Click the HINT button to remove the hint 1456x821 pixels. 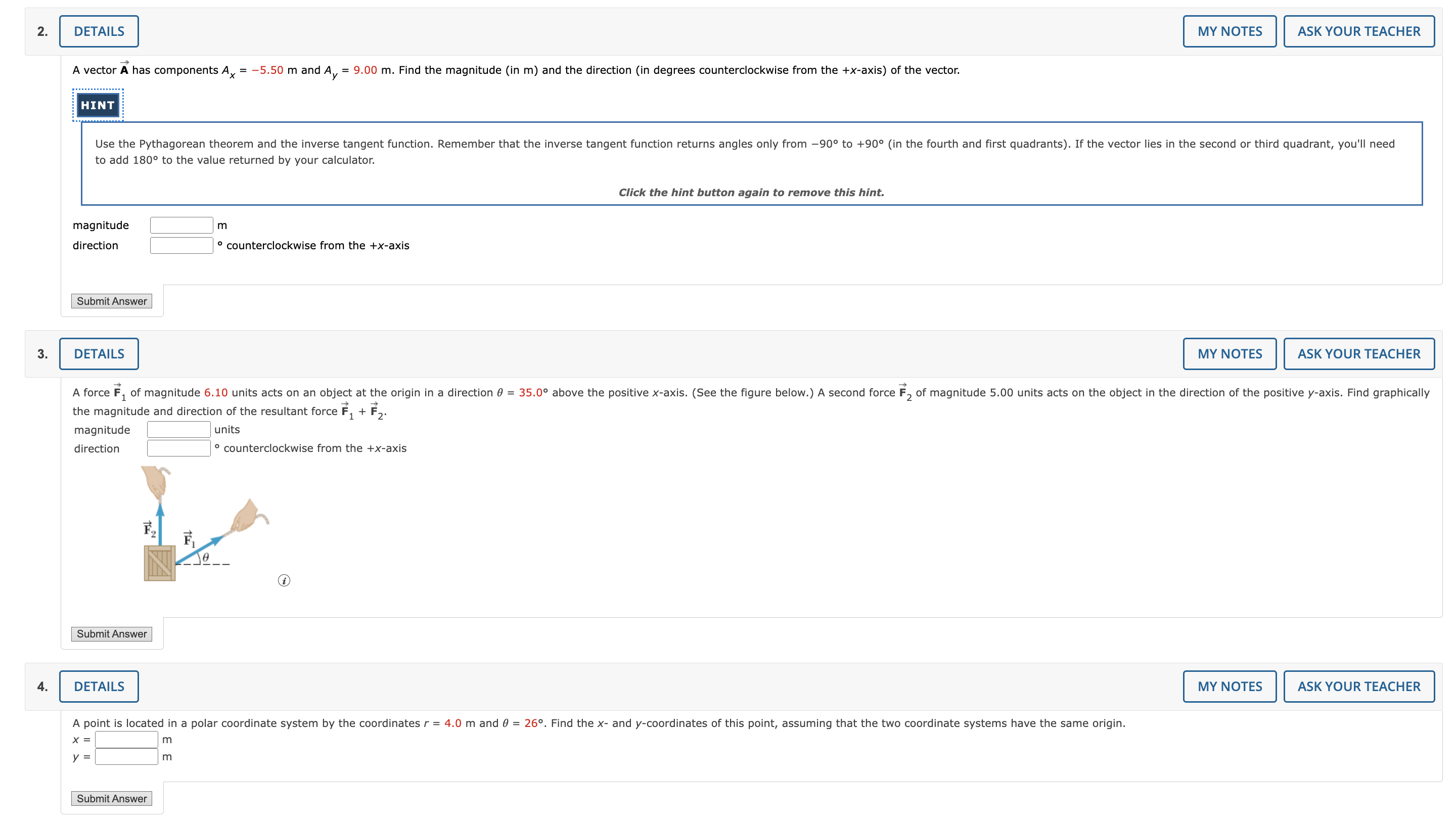tap(97, 105)
